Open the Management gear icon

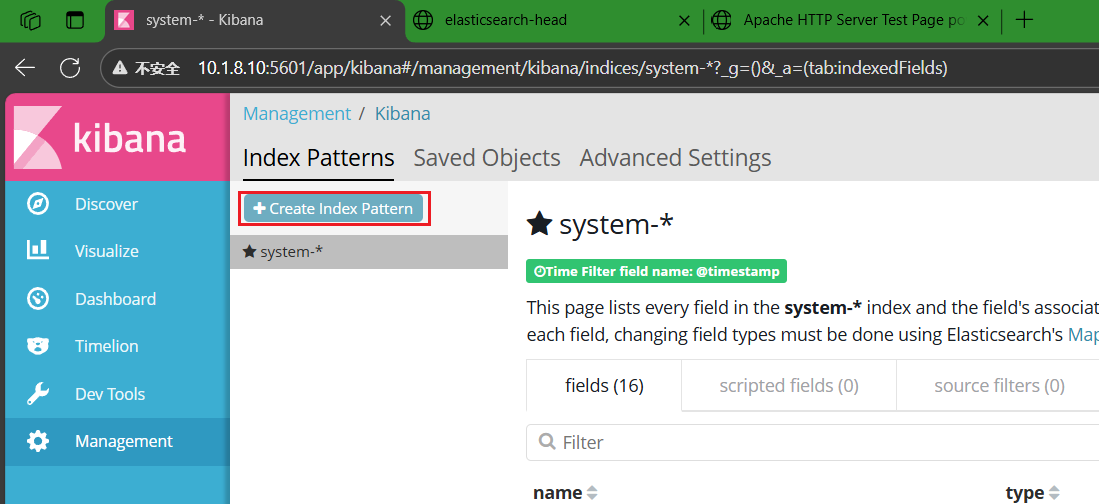coord(38,441)
